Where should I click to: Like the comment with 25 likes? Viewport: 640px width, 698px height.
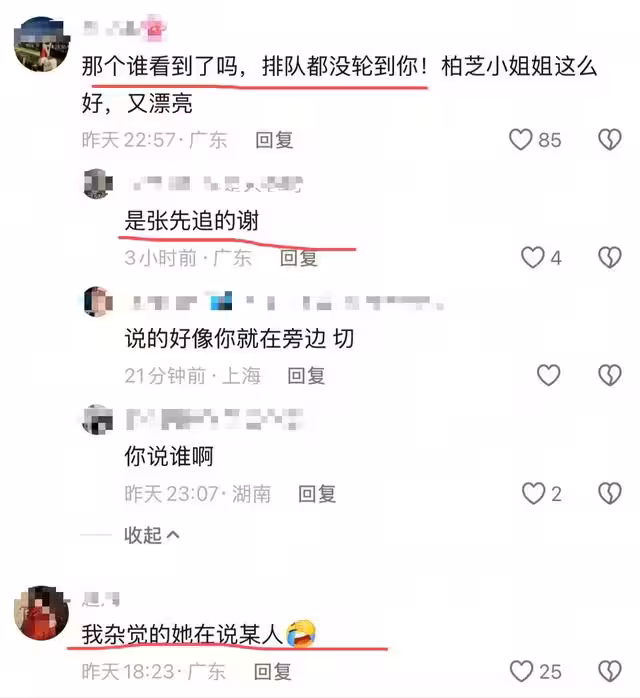pyautogui.click(x=521, y=671)
